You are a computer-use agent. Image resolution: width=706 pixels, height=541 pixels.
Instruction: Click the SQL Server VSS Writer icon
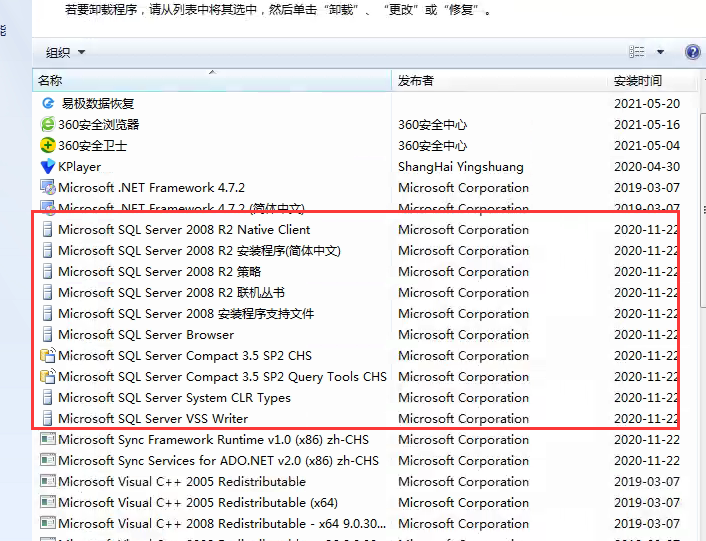[47, 419]
